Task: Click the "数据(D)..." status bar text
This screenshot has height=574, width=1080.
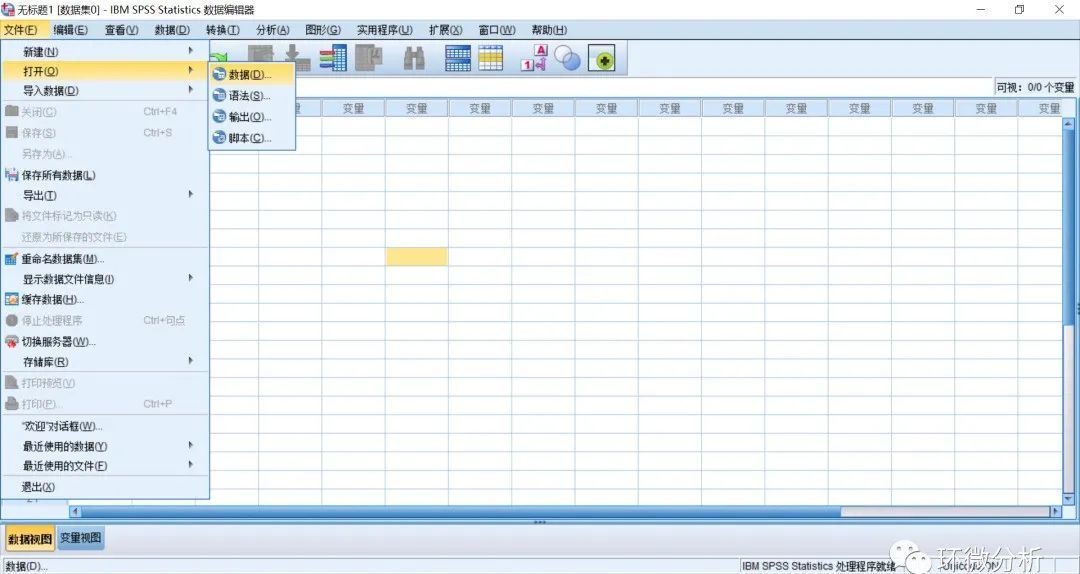Action: [26, 566]
